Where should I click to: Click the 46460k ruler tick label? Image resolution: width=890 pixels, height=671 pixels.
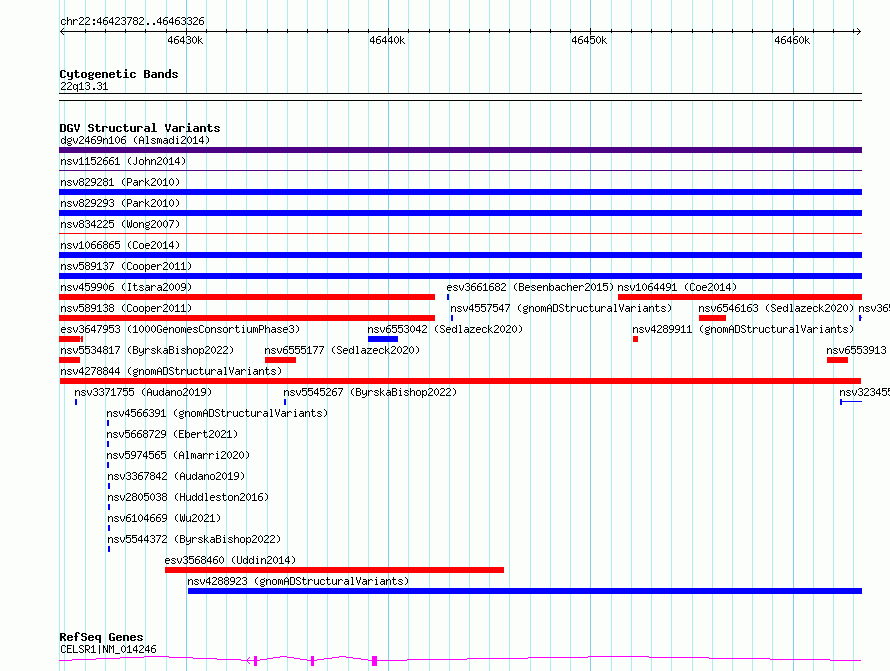(x=792, y=40)
